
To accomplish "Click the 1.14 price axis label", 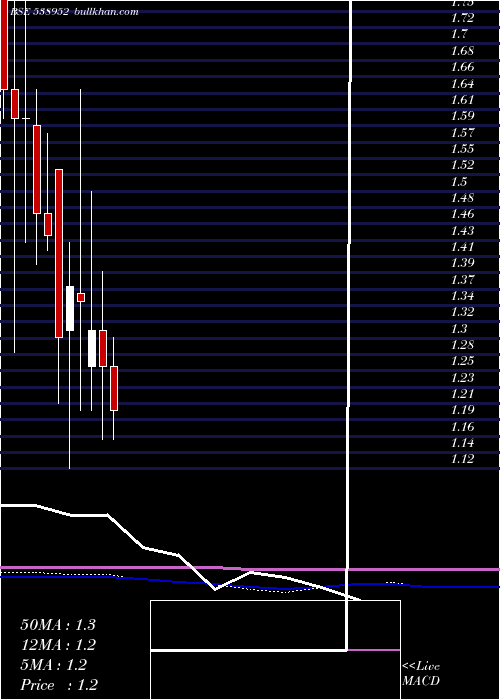I will [x=462, y=443].
